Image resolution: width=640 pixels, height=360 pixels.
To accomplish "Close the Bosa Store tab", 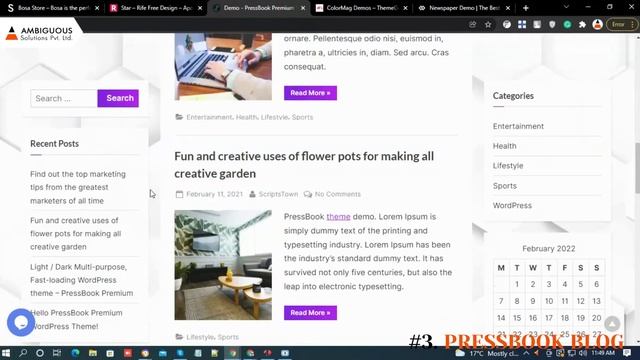I will pos(97,8).
